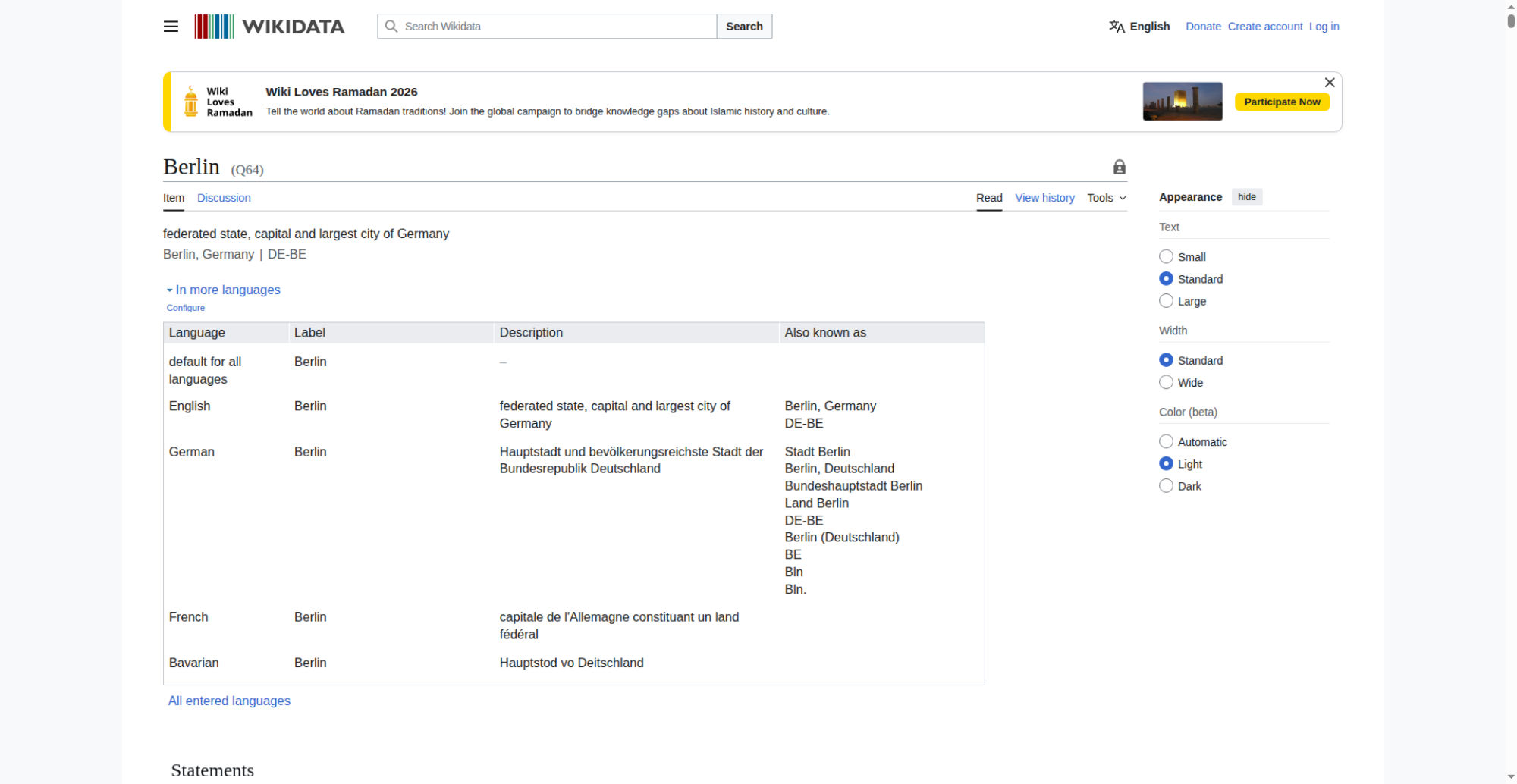Click the Participate Now button
The width and height of the screenshot is (1517, 784).
point(1281,102)
